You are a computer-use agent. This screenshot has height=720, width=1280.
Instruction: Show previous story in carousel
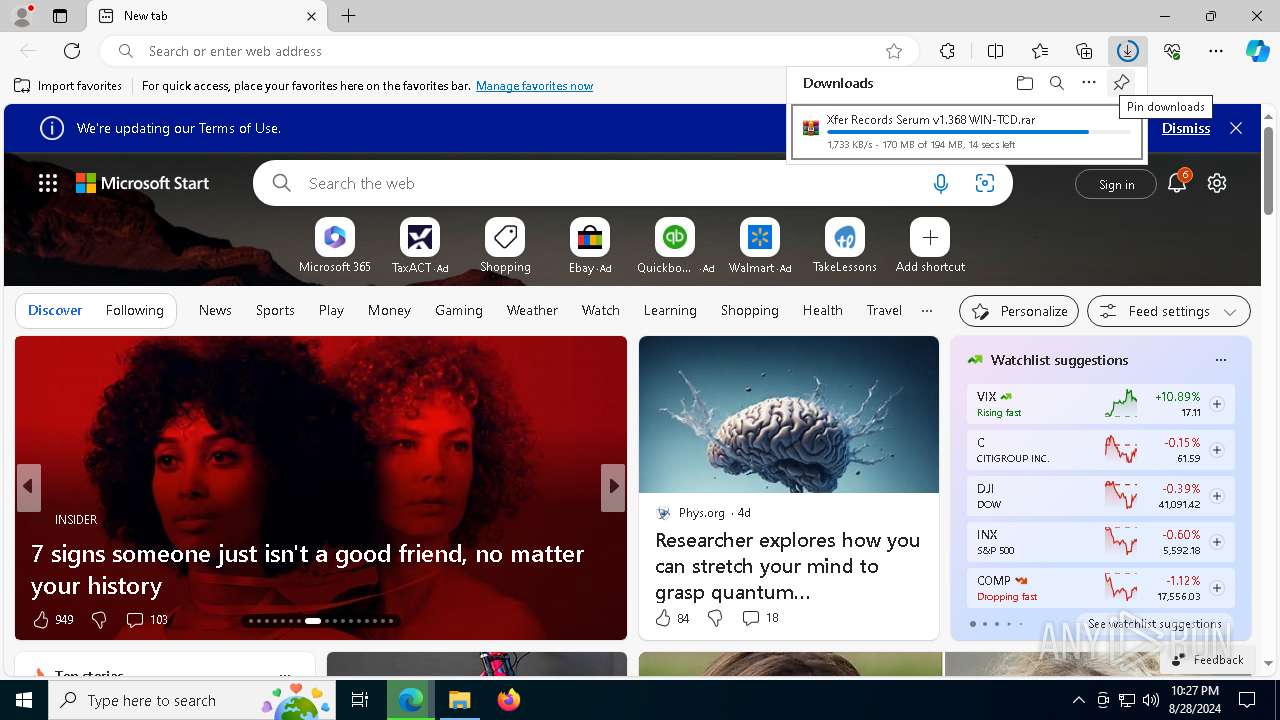coord(29,487)
